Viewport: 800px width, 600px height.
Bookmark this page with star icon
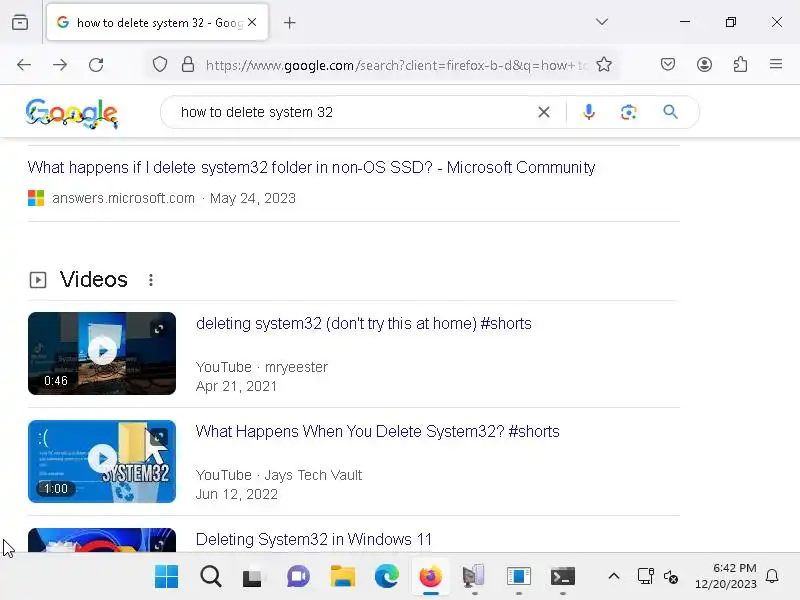click(x=604, y=65)
